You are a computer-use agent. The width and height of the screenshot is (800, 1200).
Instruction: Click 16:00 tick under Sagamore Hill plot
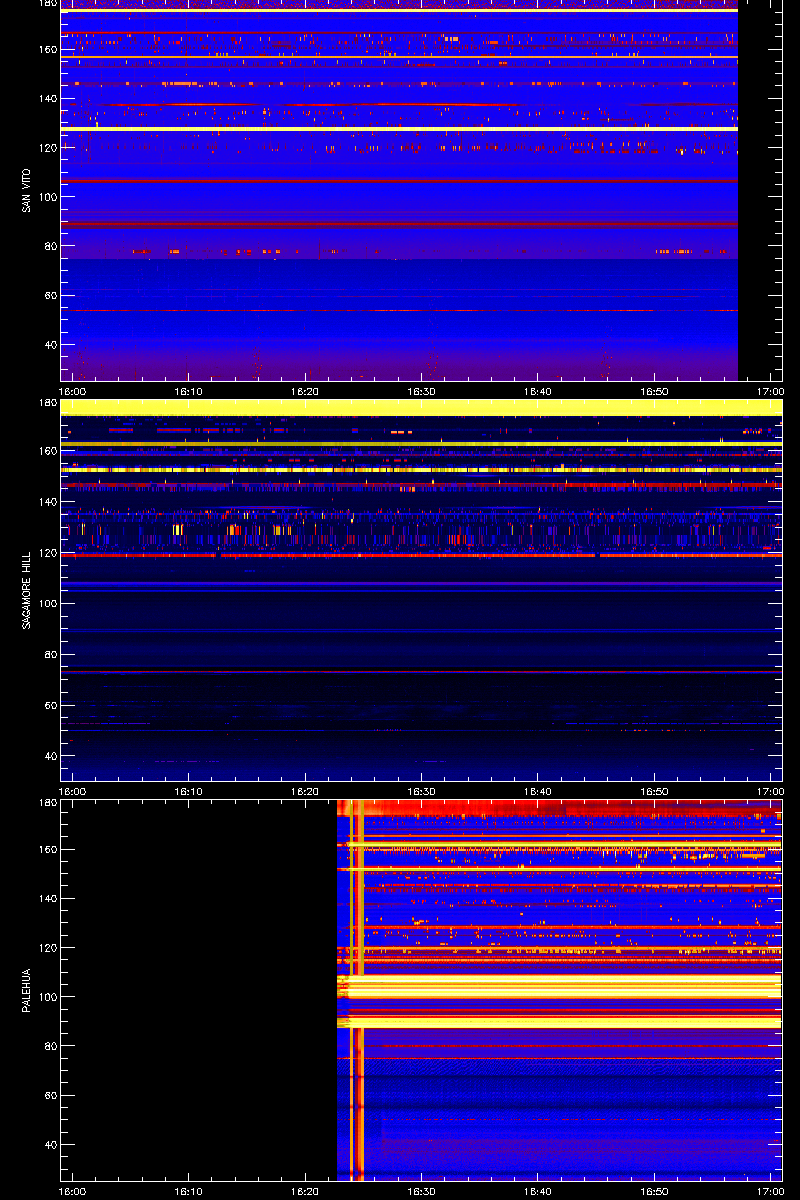click(73, 791)
